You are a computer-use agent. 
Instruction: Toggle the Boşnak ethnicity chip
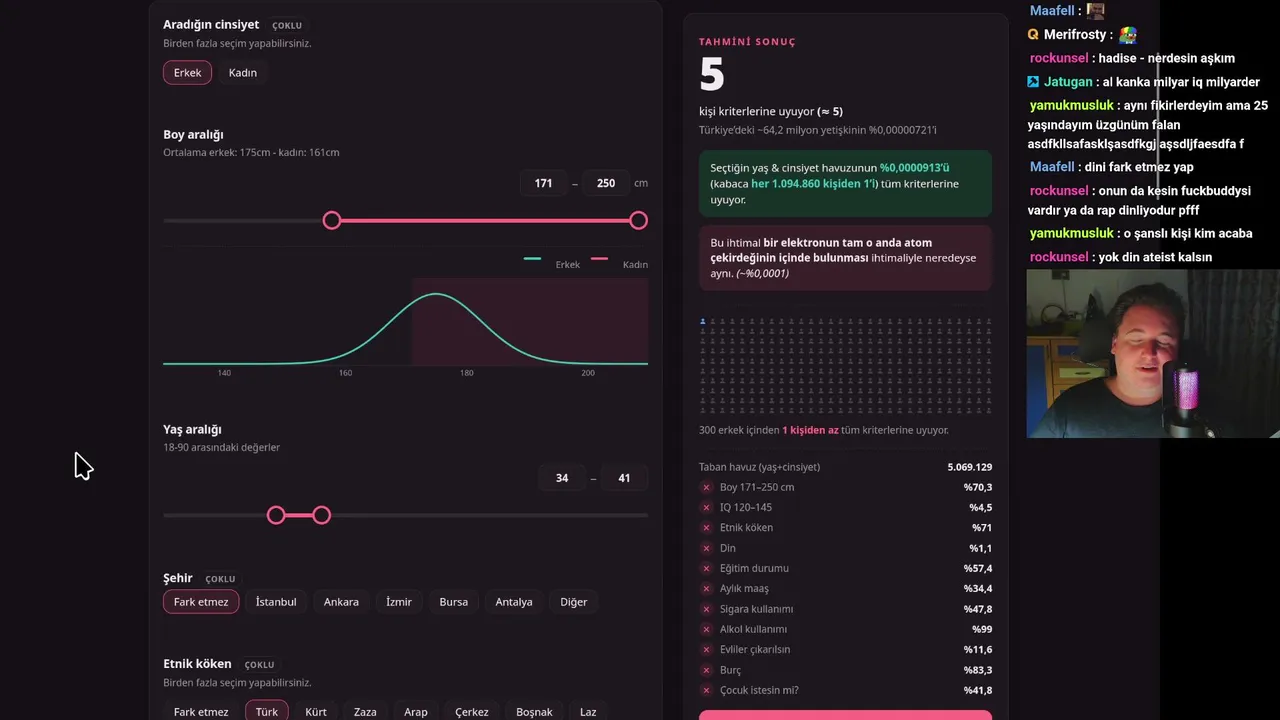tap(534, 710)
